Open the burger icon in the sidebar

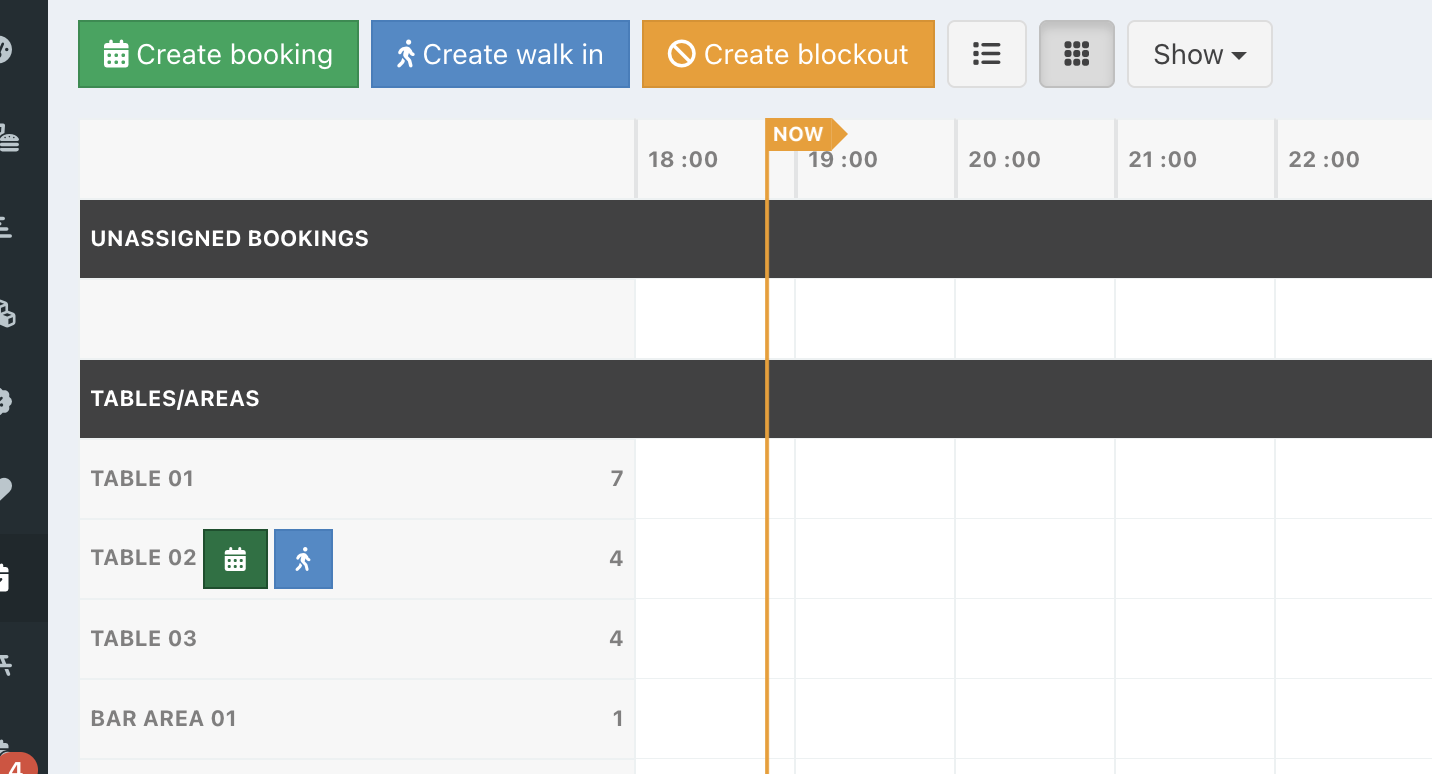point(8,139)
